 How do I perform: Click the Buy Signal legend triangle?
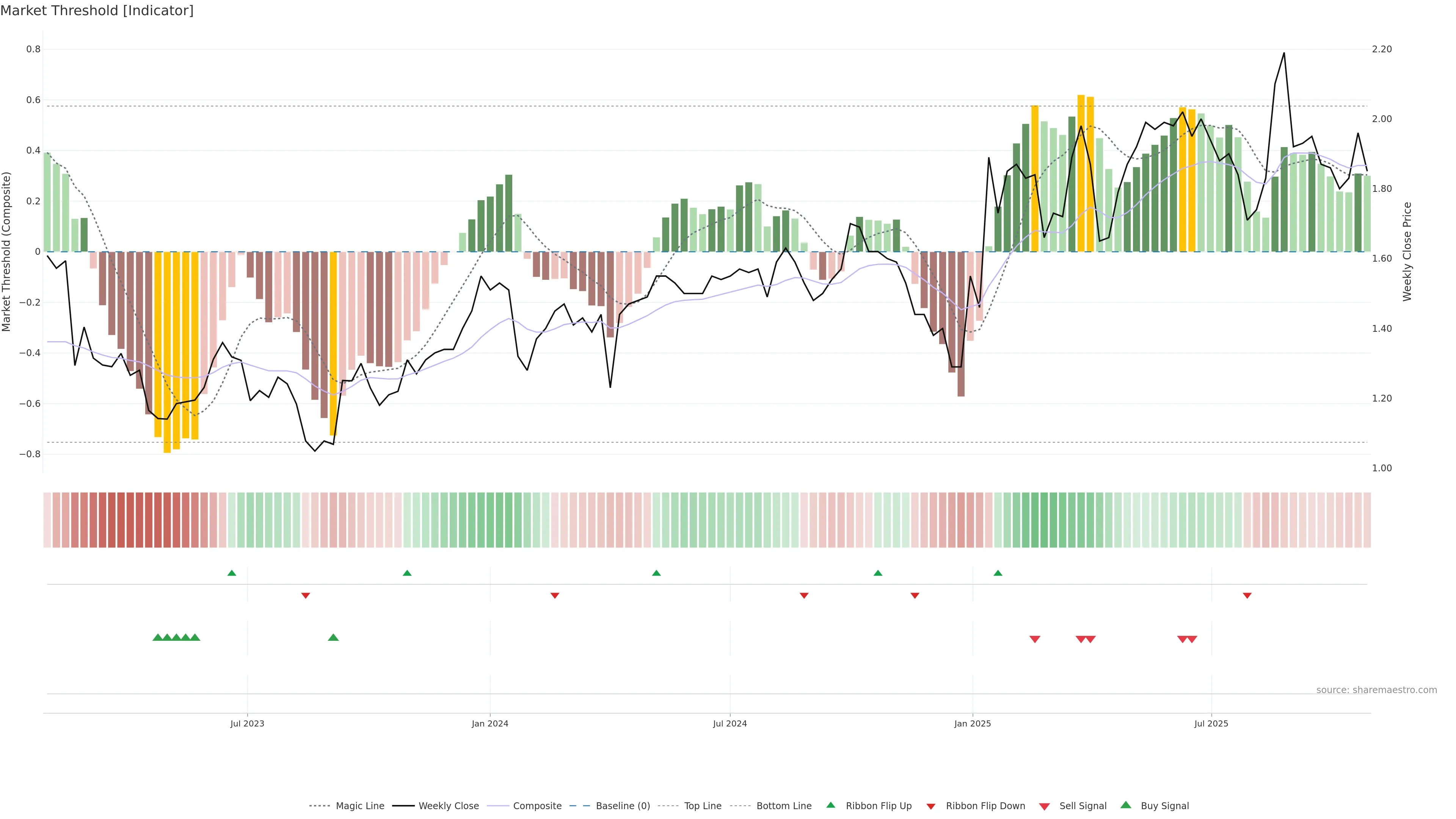pyautogui.click(x=1126, y=805)
